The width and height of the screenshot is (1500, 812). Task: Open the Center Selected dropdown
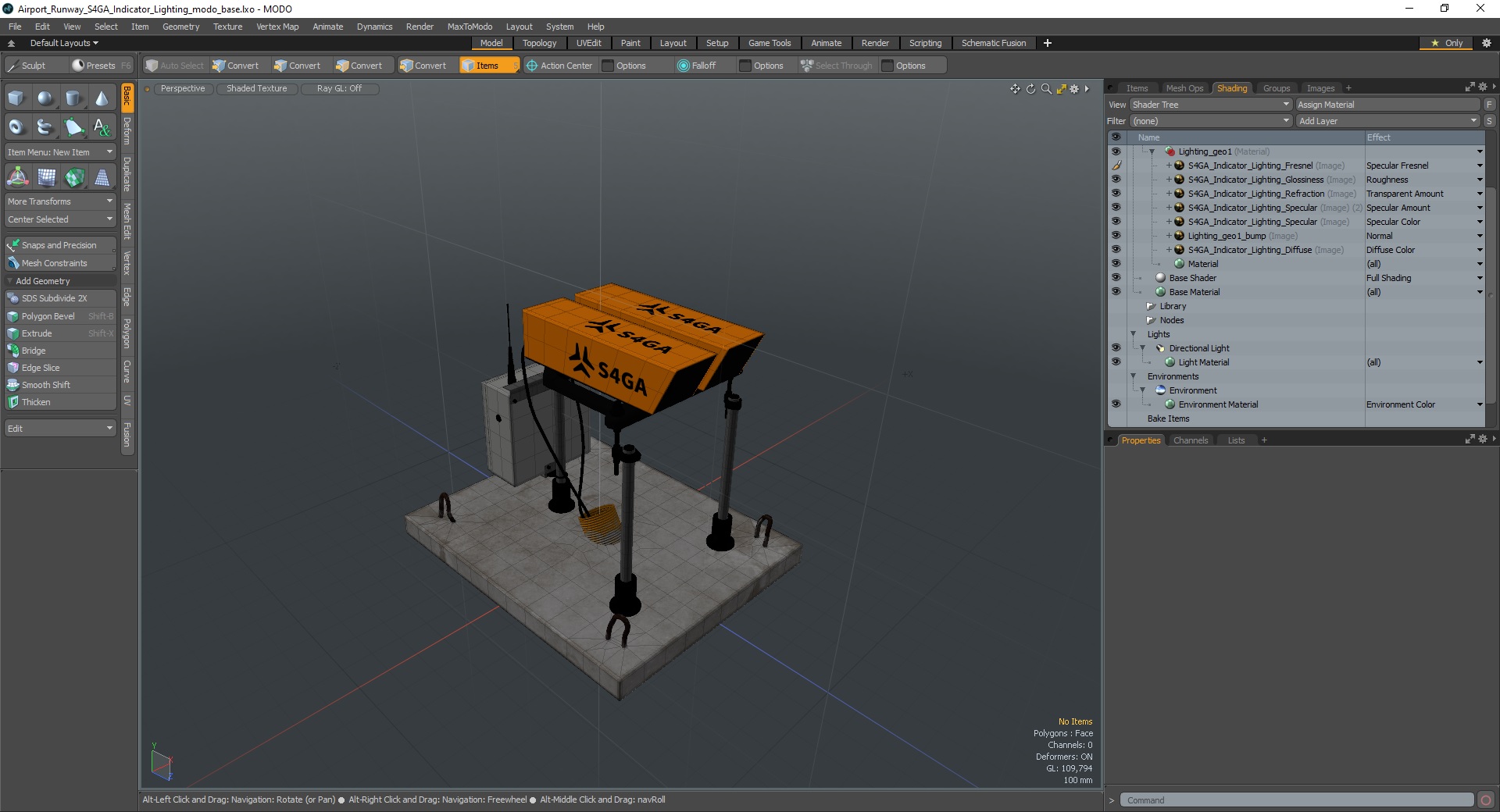60,219
